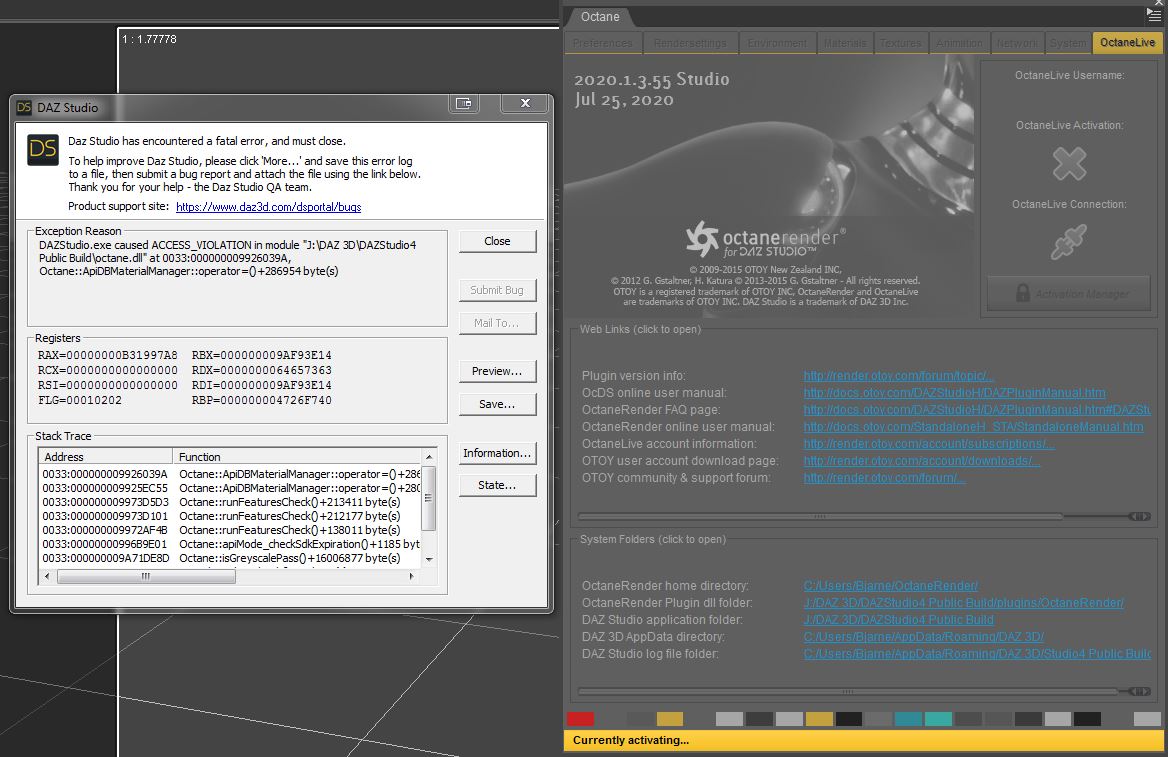Viewport: 1168px width, 757px height.
Task: Open the Activation Manager button
Action: (1069, 294)
